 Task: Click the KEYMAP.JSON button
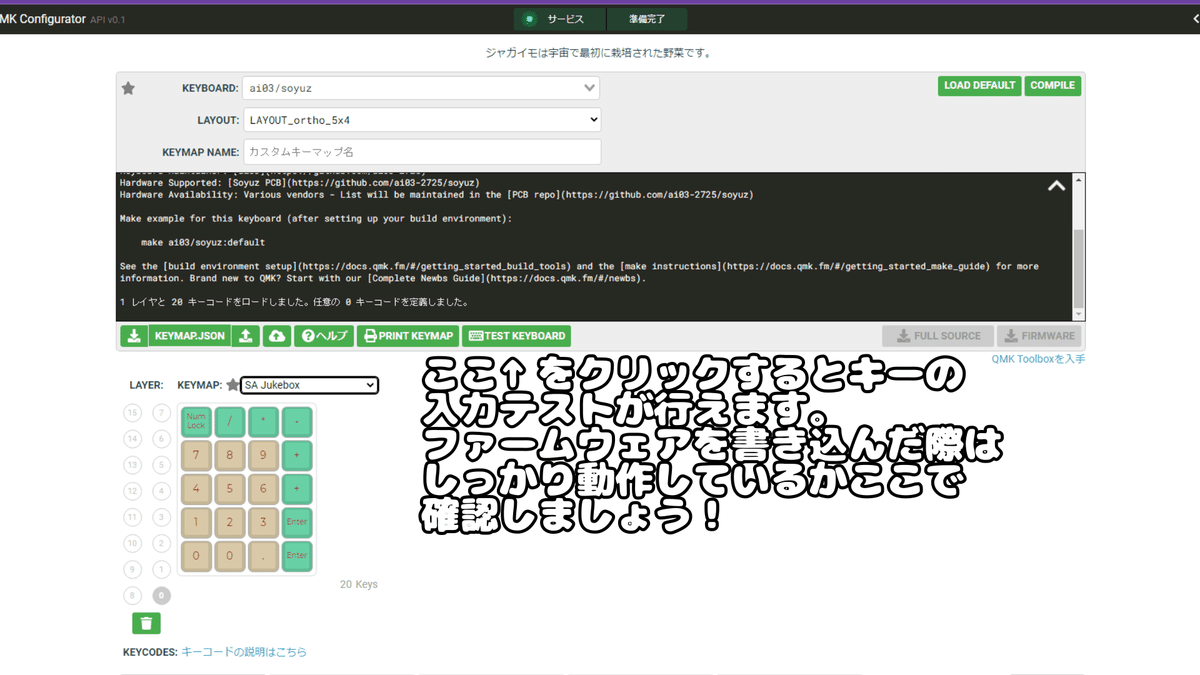tap(190, 336)
